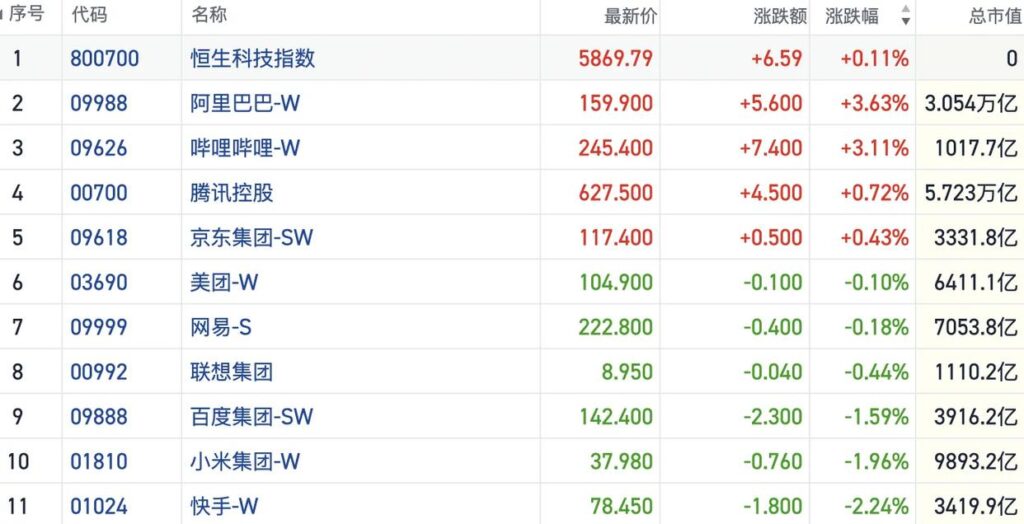This screenshot has width=1024, height=524.
Task: Open 腾讯控股 stock details
Action: pyautogui.click(x=232, y=193)
